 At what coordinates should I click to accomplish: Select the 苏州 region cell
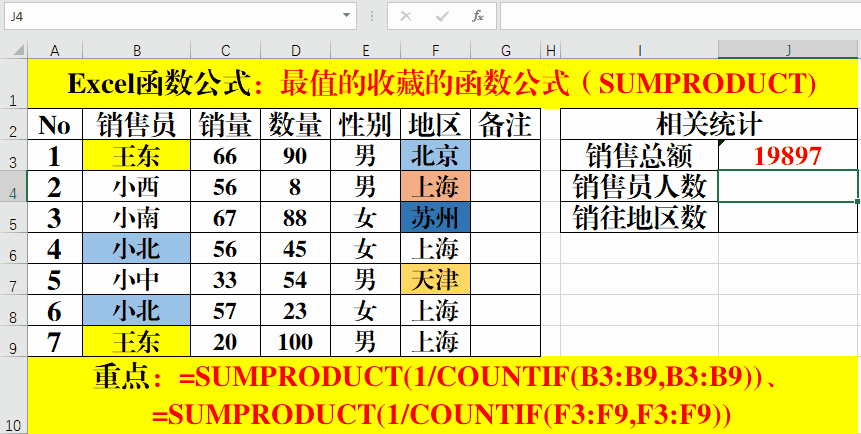pos(435,218)
